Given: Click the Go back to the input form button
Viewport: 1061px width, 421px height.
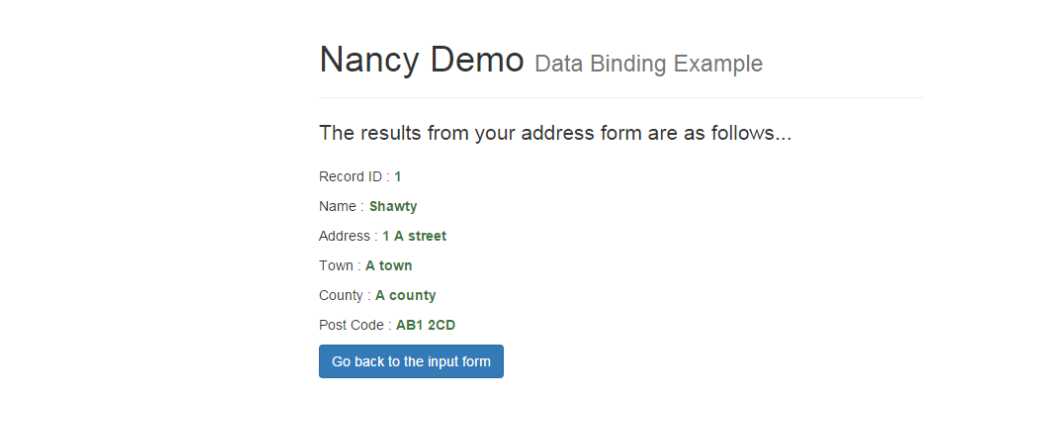Looking at the screenshot, I should click(x=411, y=361).
